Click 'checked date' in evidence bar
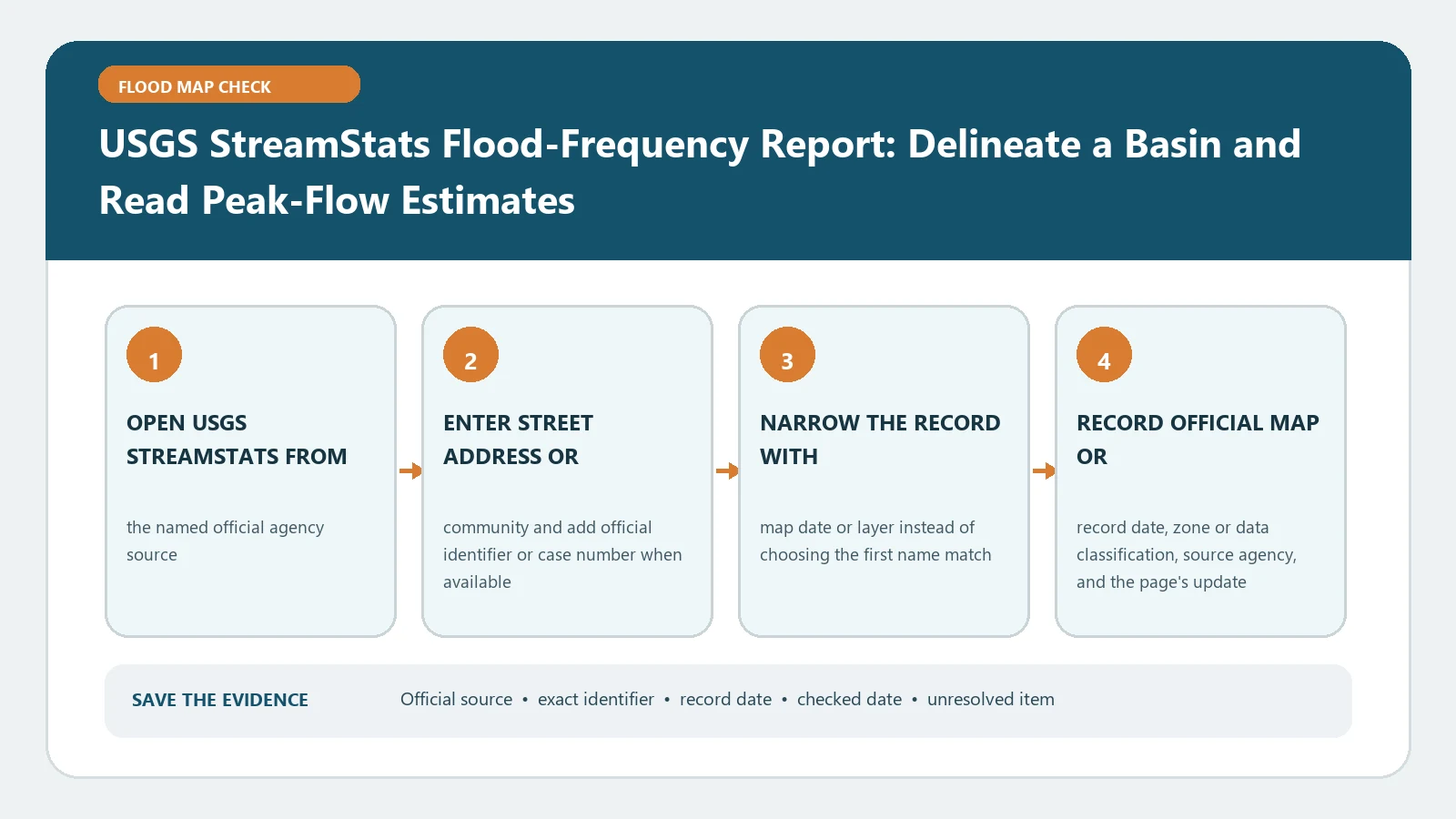The height and width of the screenshot is (819, 1456). point(850,699)
